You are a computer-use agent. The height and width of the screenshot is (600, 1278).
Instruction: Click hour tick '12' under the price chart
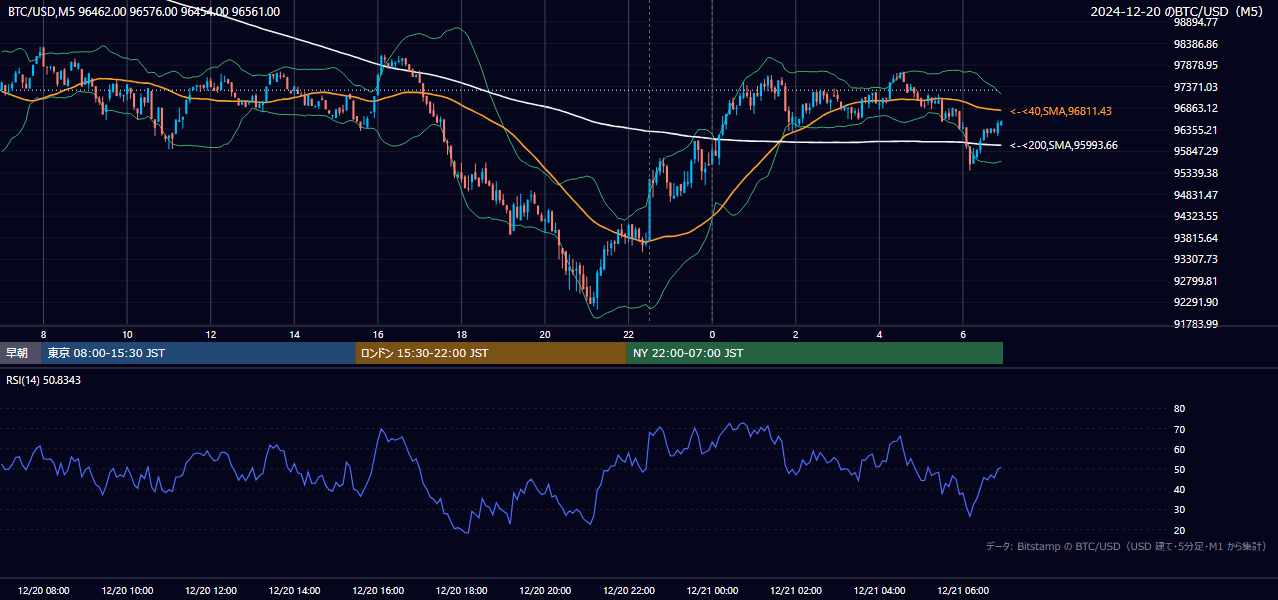click(x=210, y=334)
